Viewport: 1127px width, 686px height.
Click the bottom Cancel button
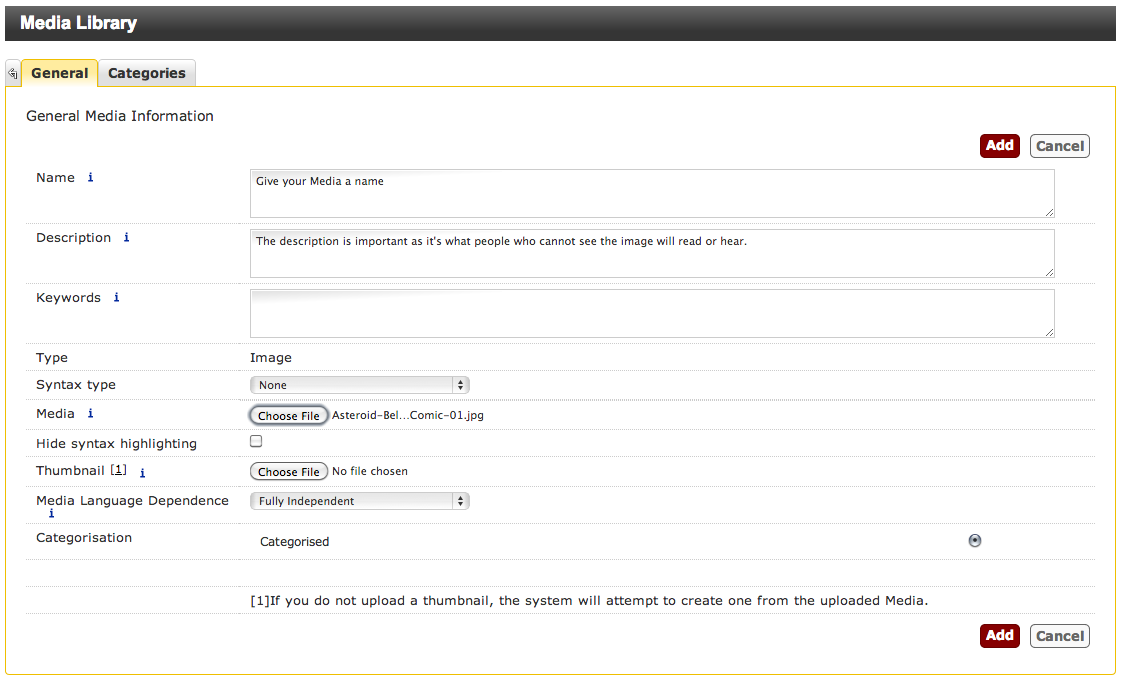pyautogui.click(x=1059, y=636)
